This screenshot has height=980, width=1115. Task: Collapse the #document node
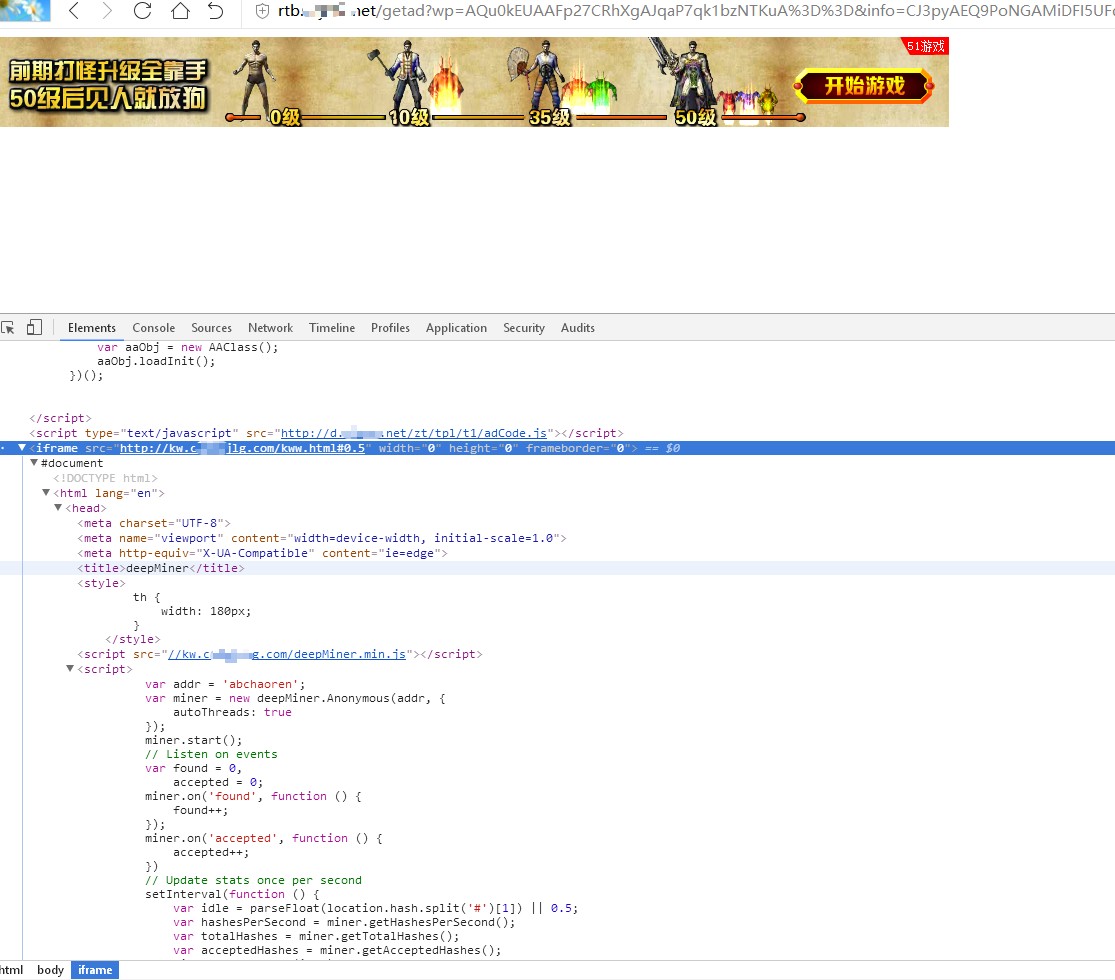pos(33,463)
